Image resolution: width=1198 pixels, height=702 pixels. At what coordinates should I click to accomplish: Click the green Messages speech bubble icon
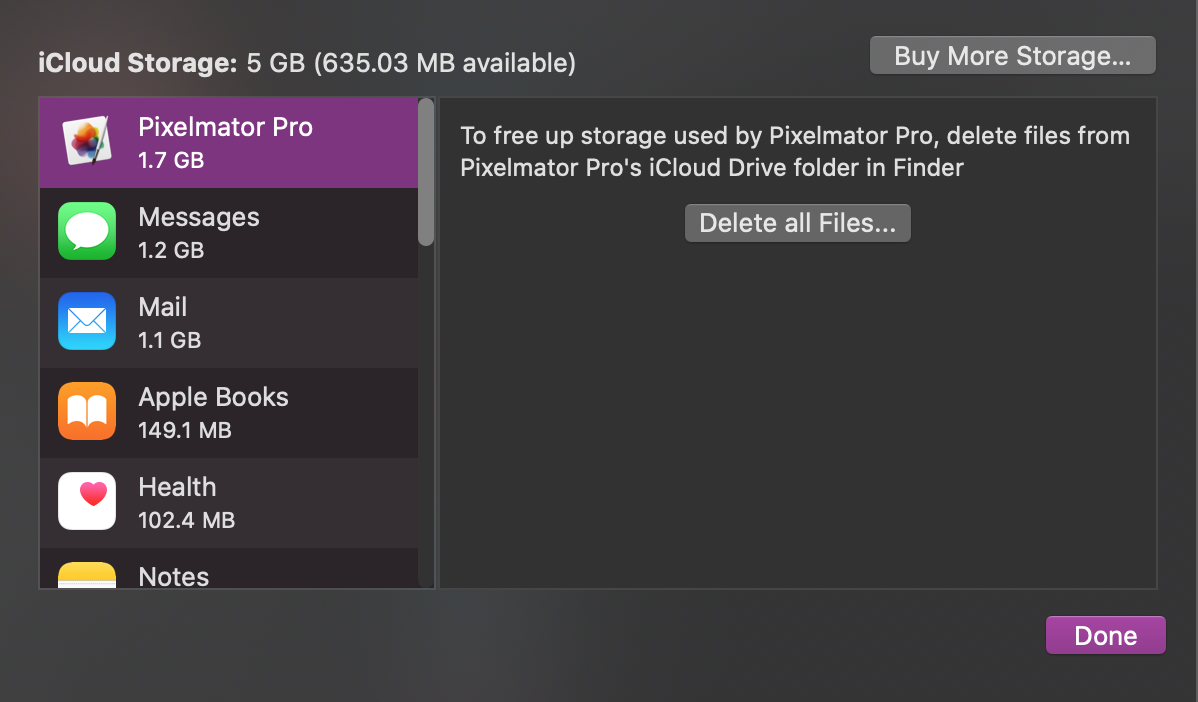pos(87,232)
